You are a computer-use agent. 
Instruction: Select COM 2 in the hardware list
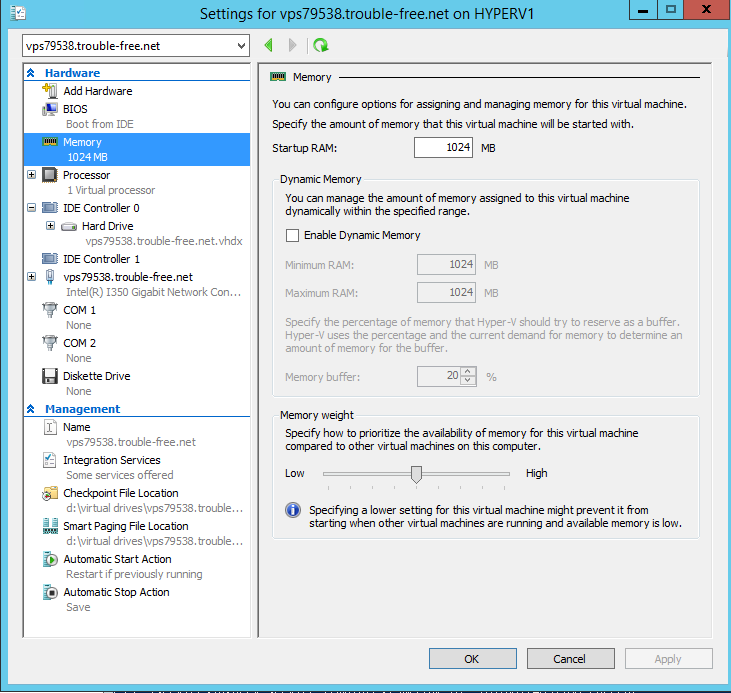click(79, 343)
